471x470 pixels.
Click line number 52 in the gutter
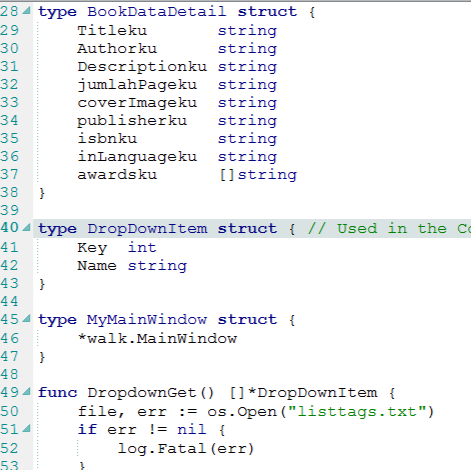pyautogui.click(x=9, y=448)
